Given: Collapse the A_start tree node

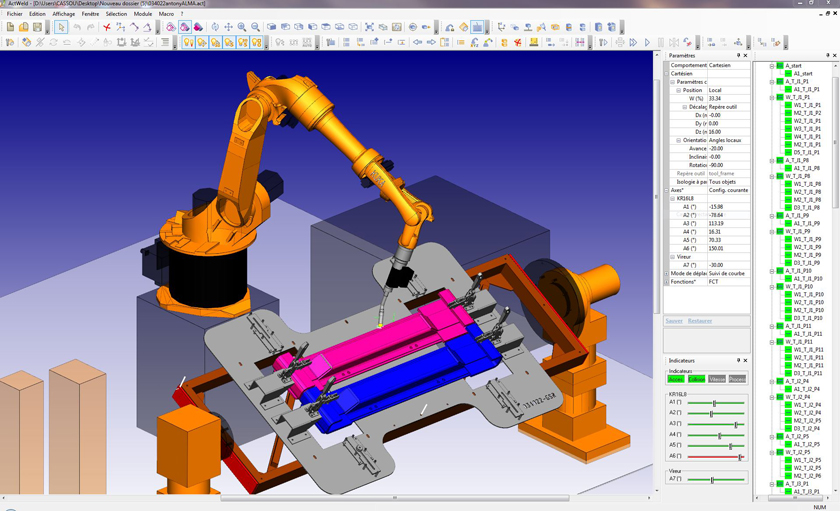Looking at the screenshot, I should tap(772, 66).
